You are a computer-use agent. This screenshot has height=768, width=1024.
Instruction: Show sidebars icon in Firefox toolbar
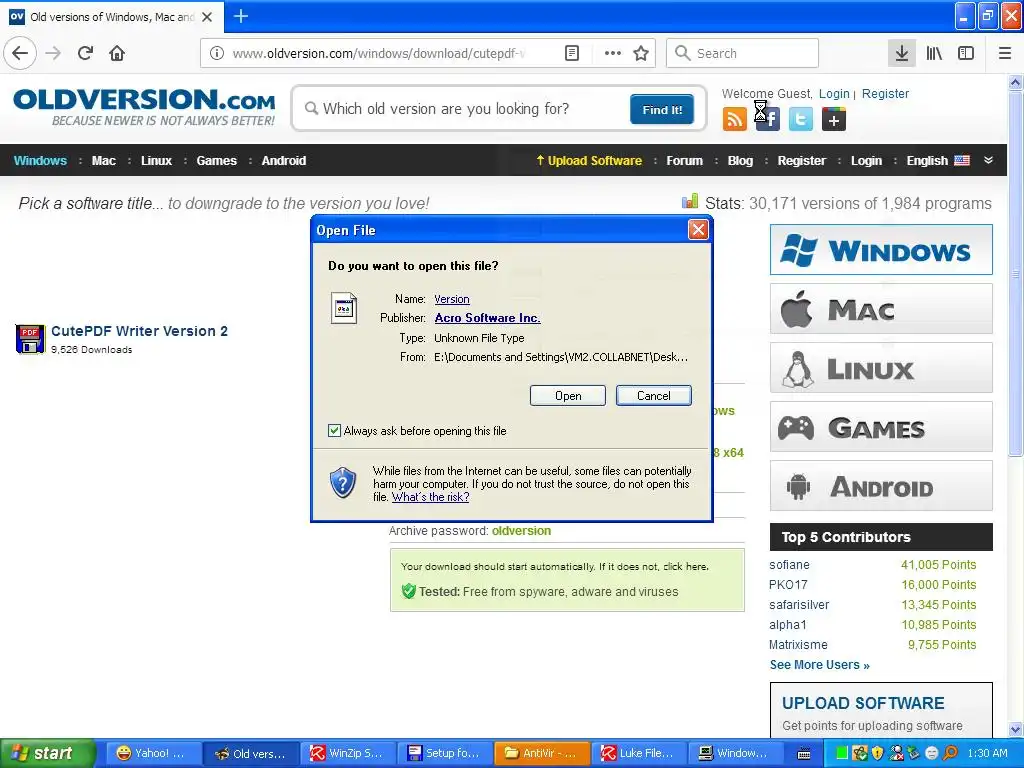click(966, 53)
